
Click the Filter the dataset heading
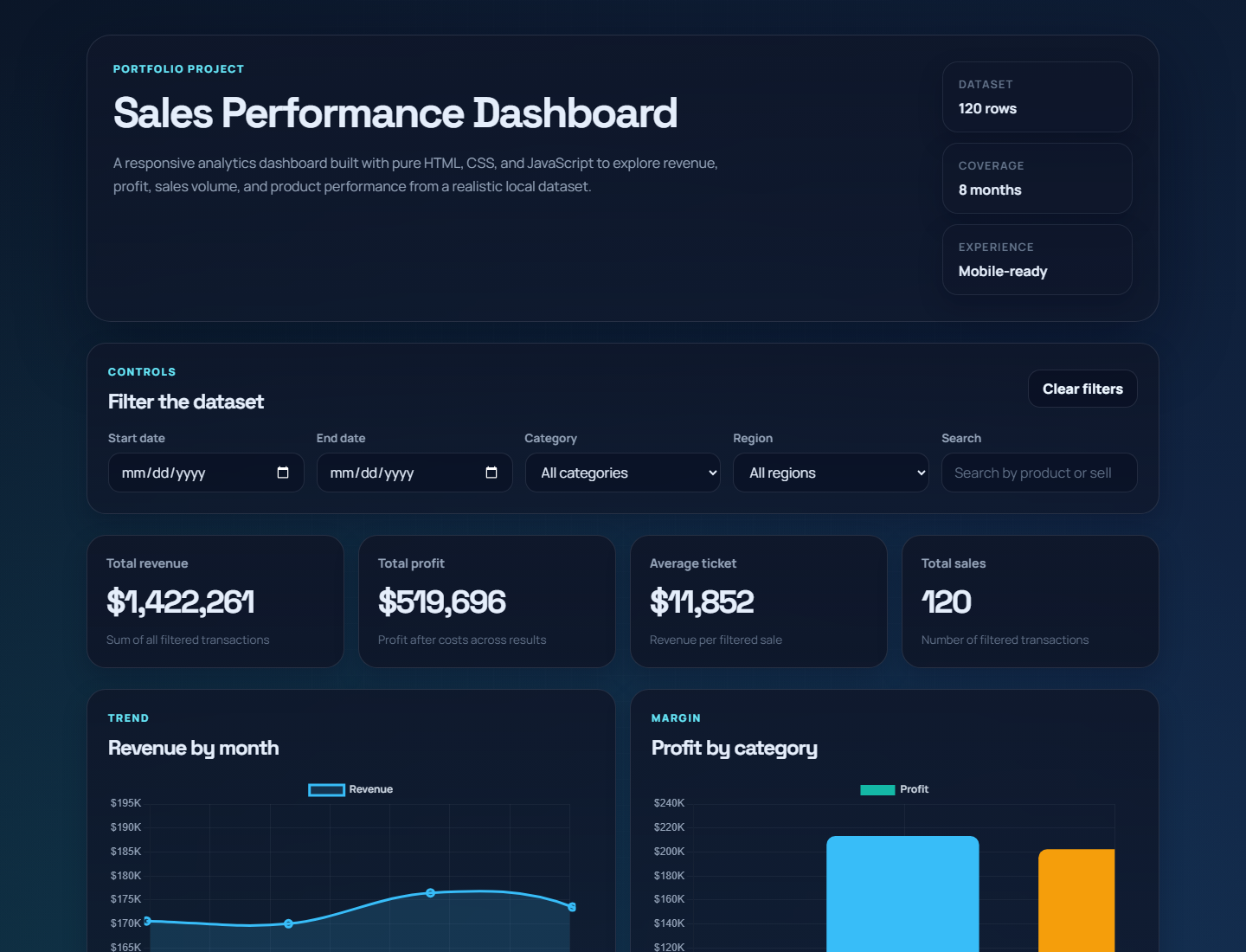pyautogui.click(x=186, y=402)
